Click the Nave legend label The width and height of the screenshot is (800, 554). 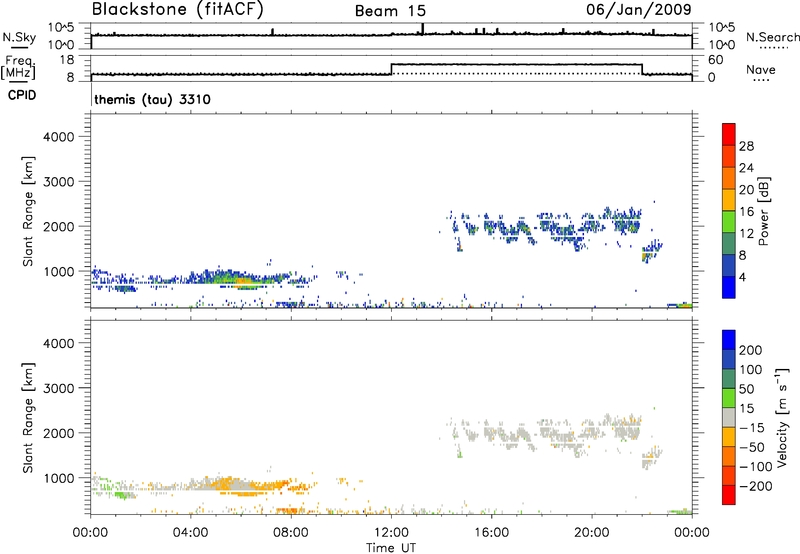761,70
